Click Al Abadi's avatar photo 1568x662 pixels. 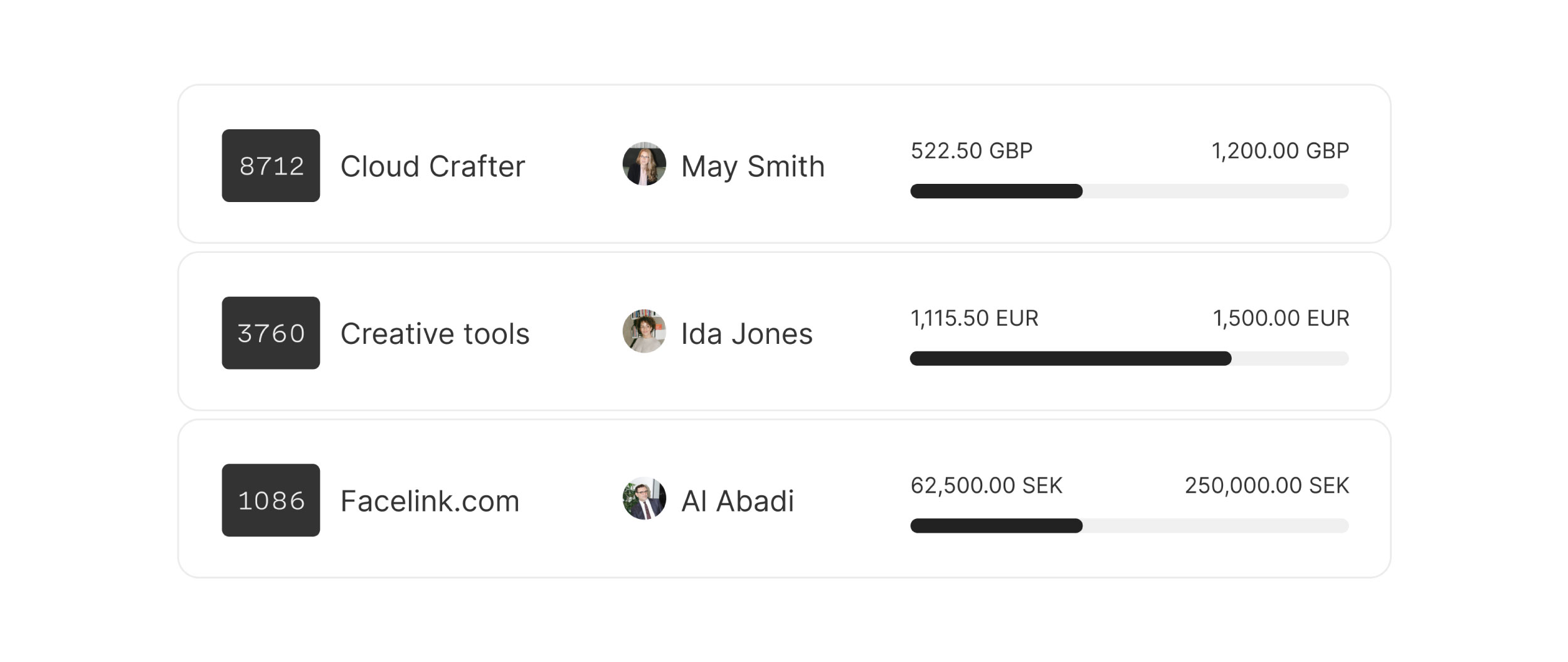click(x=644, y=499)
